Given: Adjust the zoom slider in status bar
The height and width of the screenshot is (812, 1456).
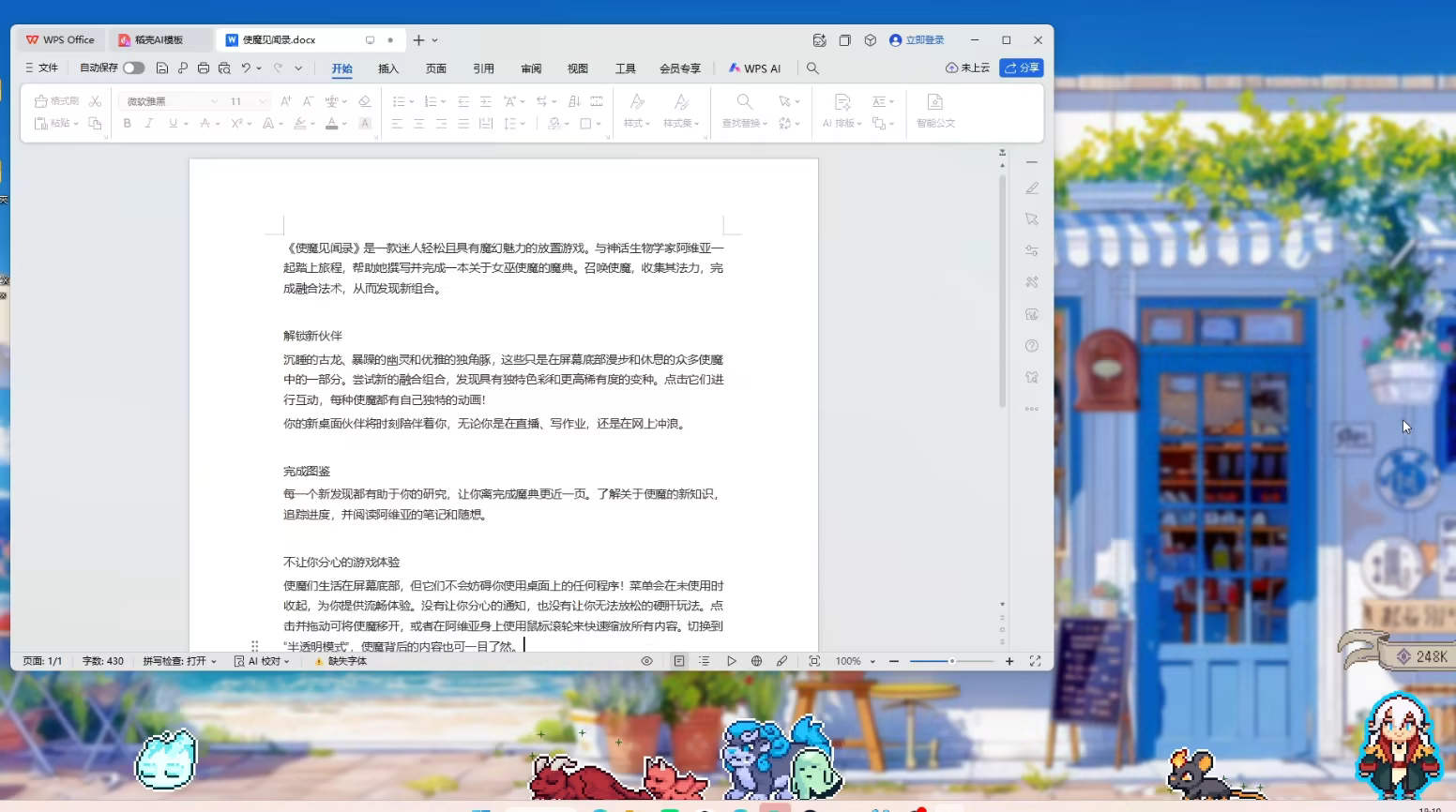Looking at the screenshot, I should coord(951,661).
